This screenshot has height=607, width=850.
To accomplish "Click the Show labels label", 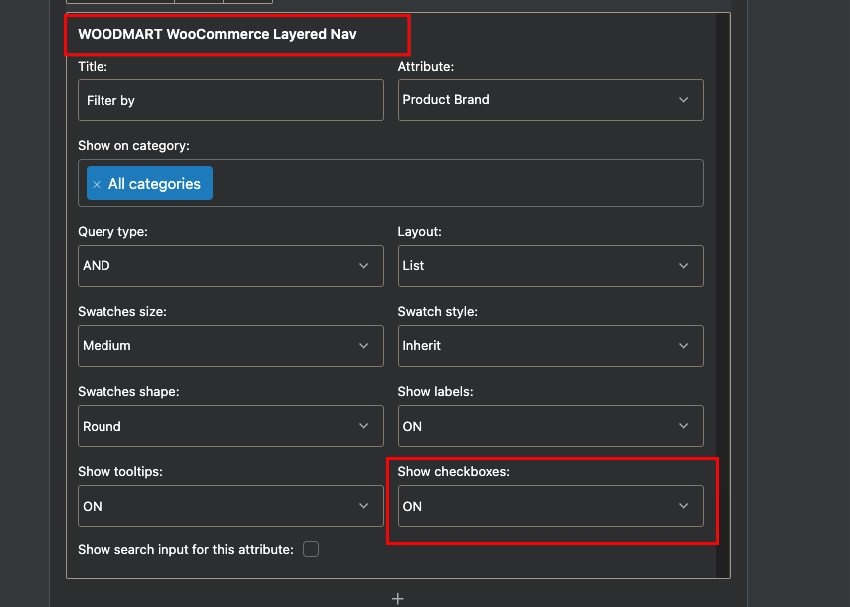I will (x=435, y=392).
